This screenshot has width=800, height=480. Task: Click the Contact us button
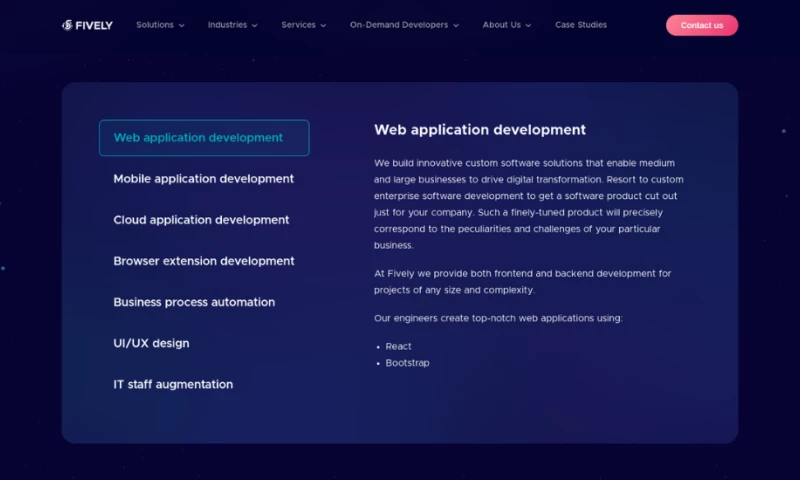click(701, 25)
